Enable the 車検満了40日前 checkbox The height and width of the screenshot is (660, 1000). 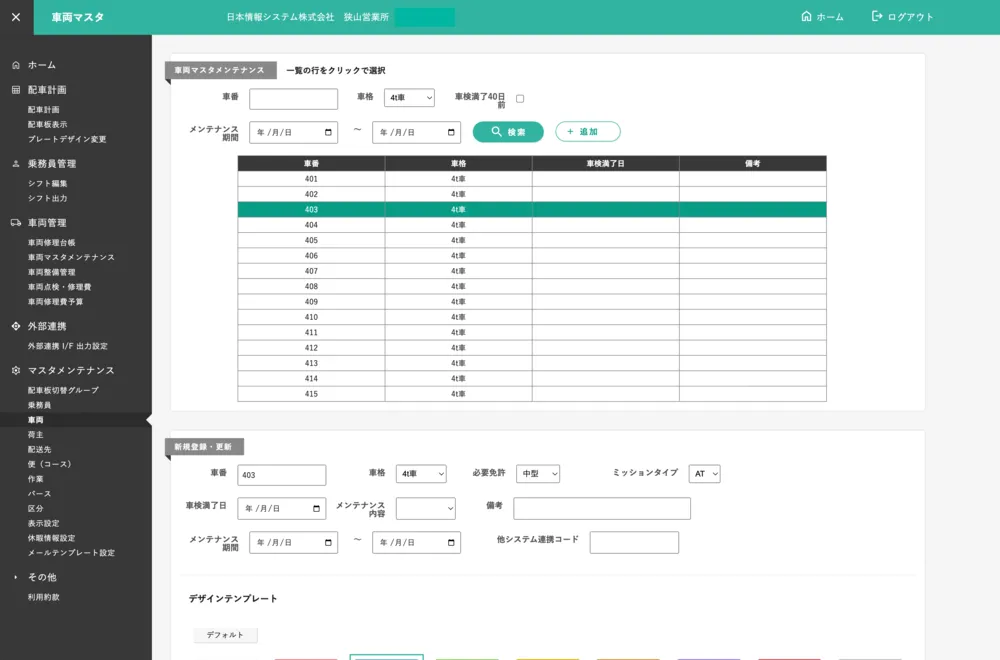click(520, 99)
